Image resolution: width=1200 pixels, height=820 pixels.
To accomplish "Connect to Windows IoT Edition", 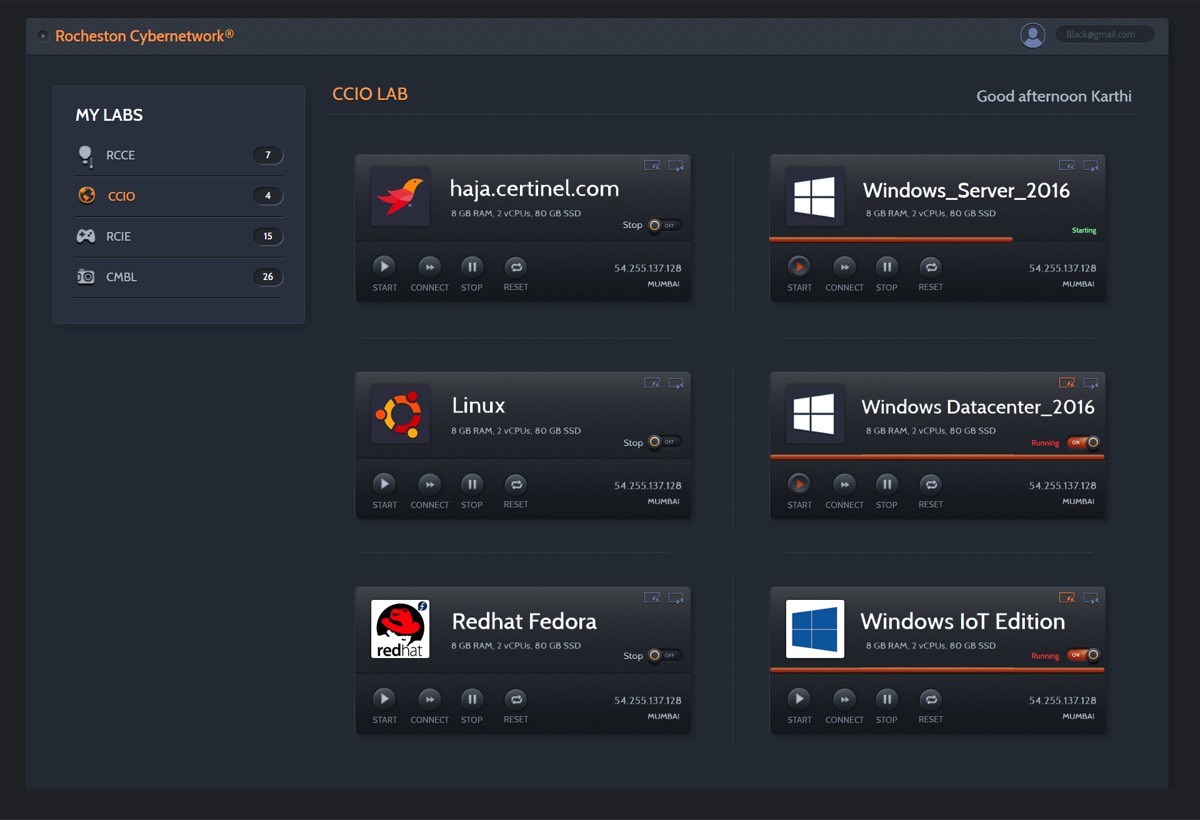I will click(844, 699).
